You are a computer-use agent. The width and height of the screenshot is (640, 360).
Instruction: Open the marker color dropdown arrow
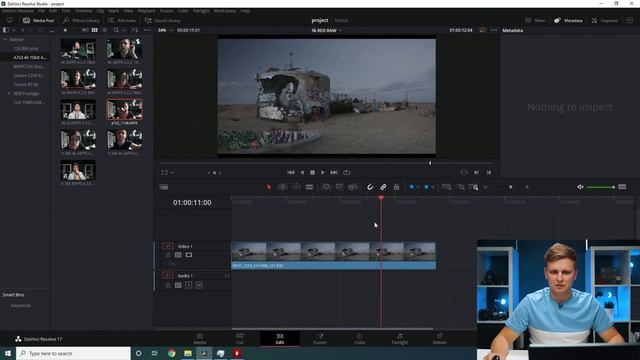pos(432,187)
